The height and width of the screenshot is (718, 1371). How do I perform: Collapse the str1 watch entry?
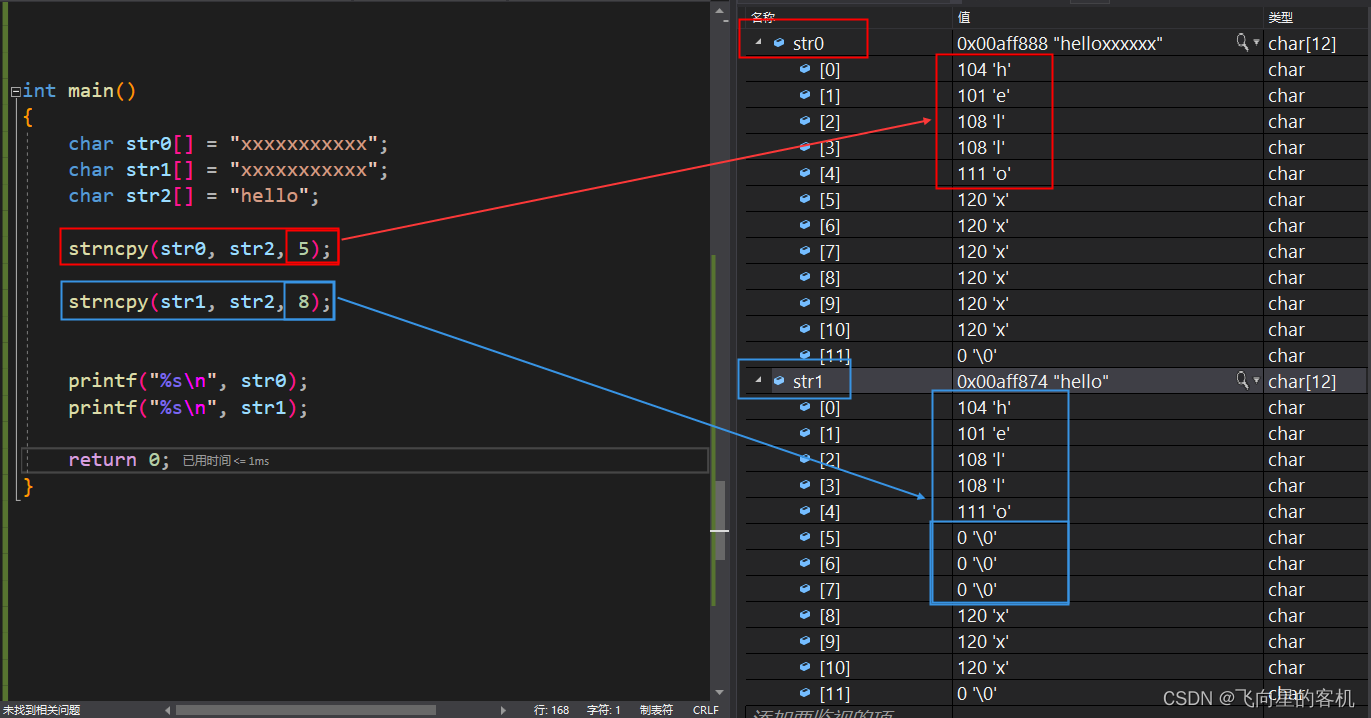tap(757, 381)
